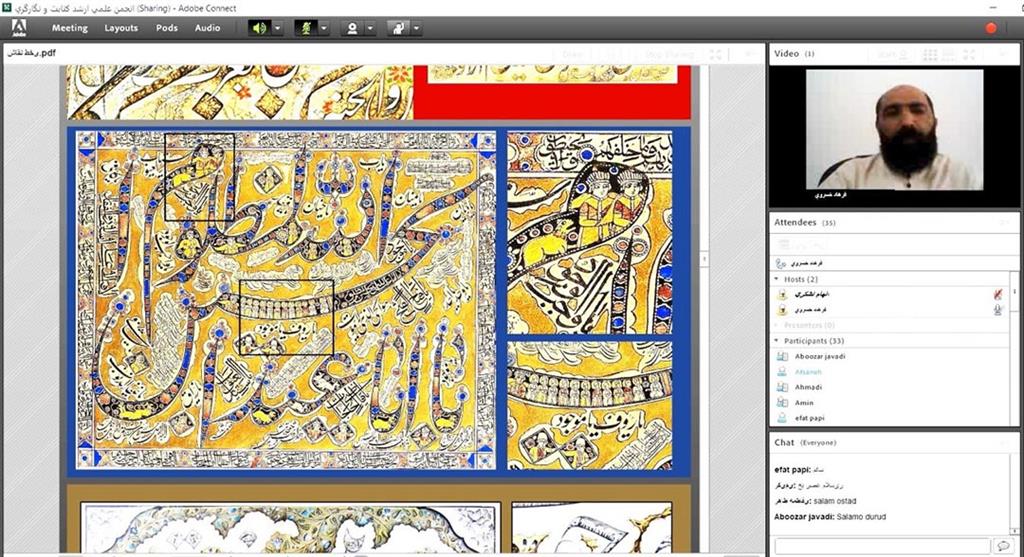
Task: Click the Adobe logo in the menu bar
Action: click(x=18, y=28)
